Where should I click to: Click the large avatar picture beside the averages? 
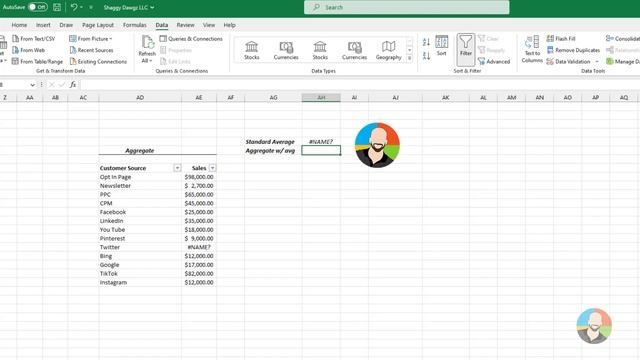377,145
